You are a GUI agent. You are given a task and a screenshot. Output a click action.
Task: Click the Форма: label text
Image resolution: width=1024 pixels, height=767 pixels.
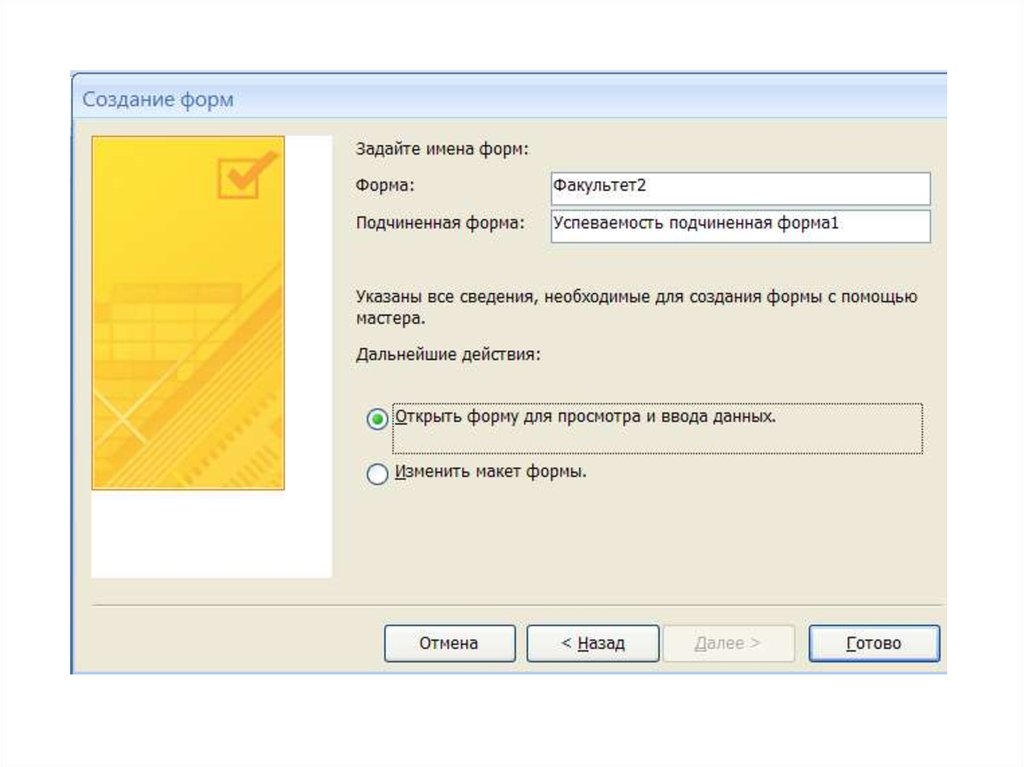[x=385, y=186]
